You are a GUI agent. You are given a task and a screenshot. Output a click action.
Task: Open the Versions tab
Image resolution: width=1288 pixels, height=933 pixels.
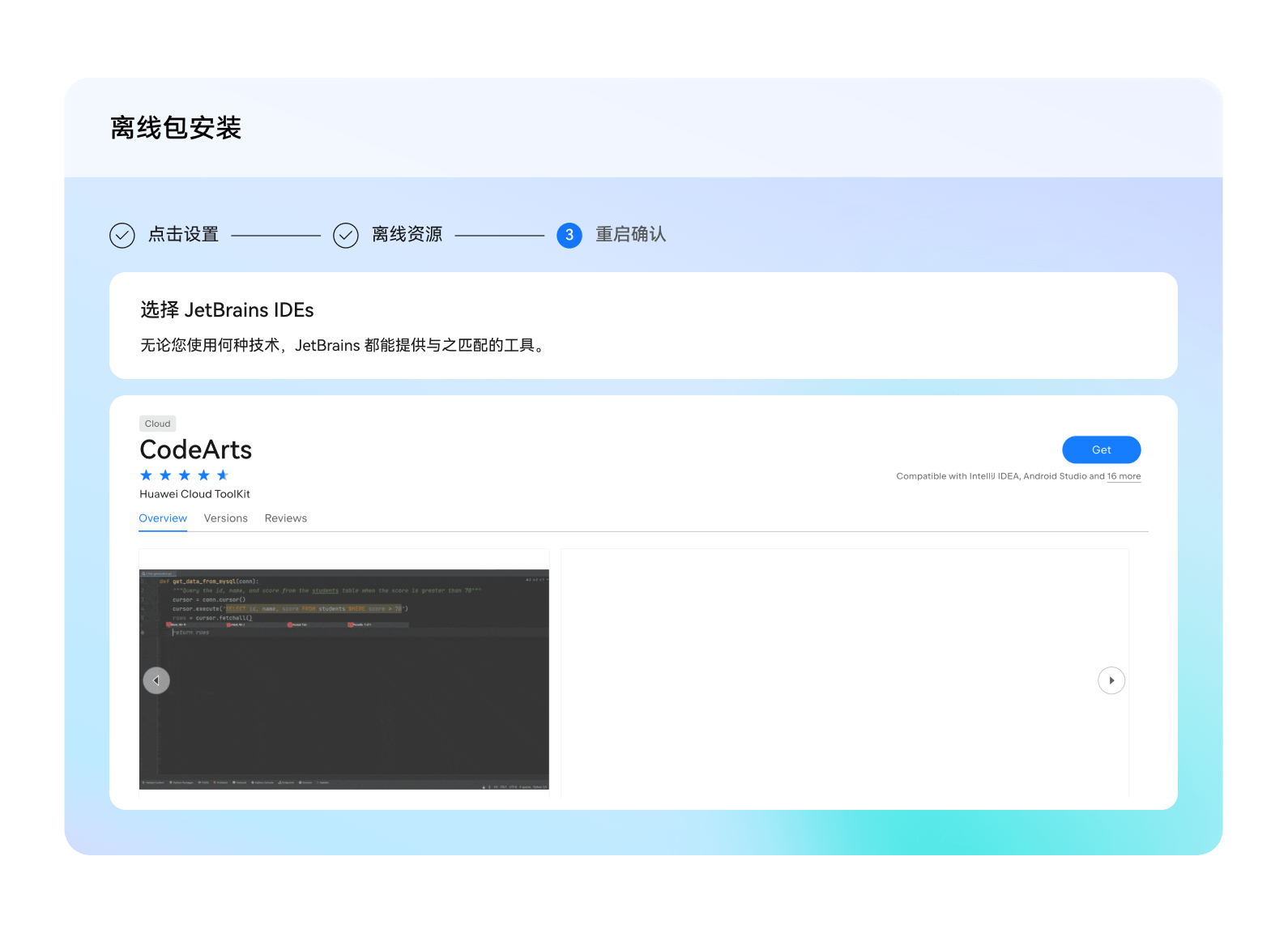(226, 518)
